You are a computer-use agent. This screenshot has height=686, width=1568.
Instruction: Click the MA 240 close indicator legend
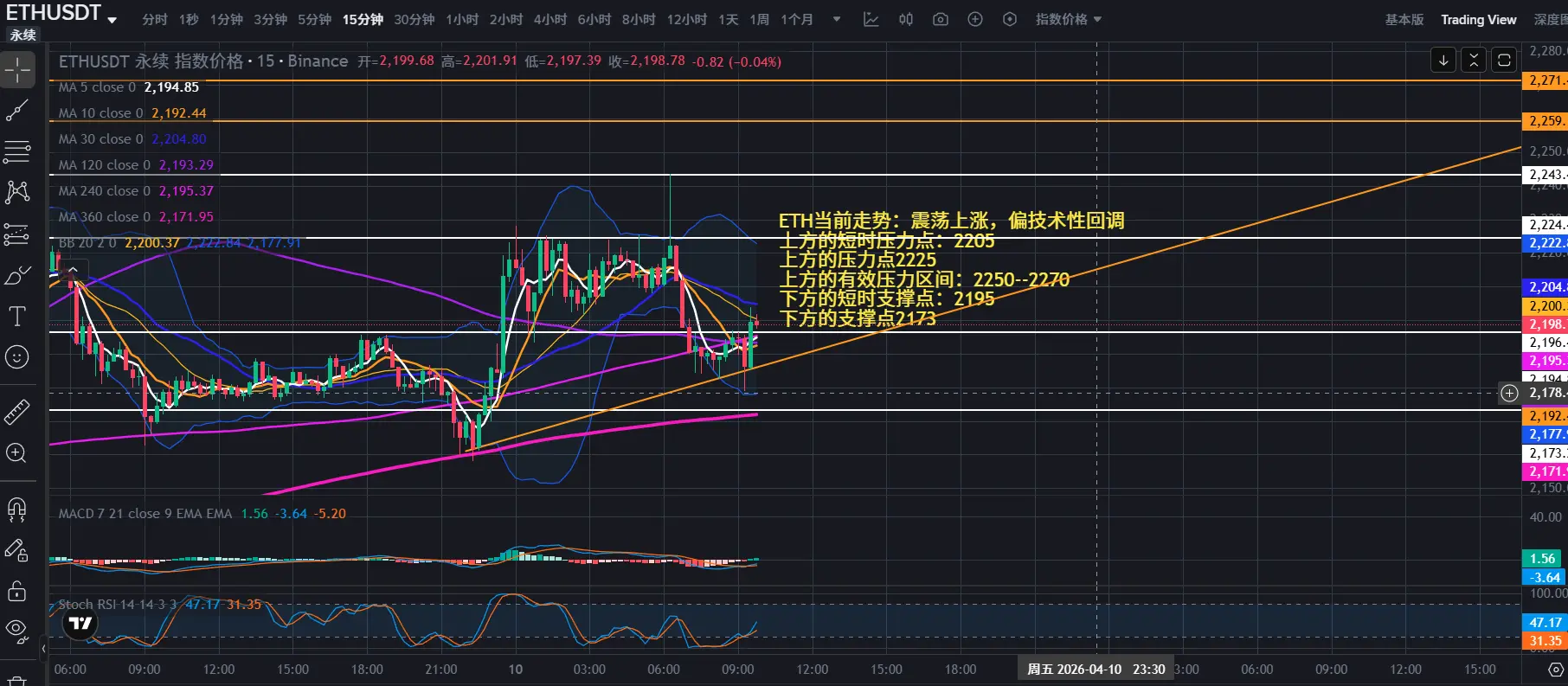pyautogui.click(x=136, y=191)
